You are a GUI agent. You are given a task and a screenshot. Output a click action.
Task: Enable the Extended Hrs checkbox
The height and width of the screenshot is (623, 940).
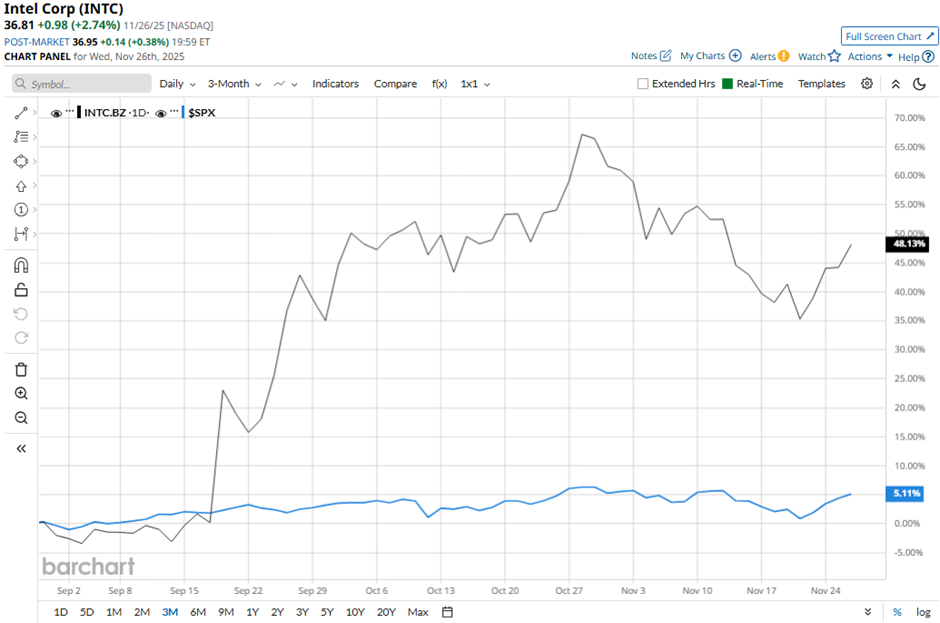(x=643, y=84)
